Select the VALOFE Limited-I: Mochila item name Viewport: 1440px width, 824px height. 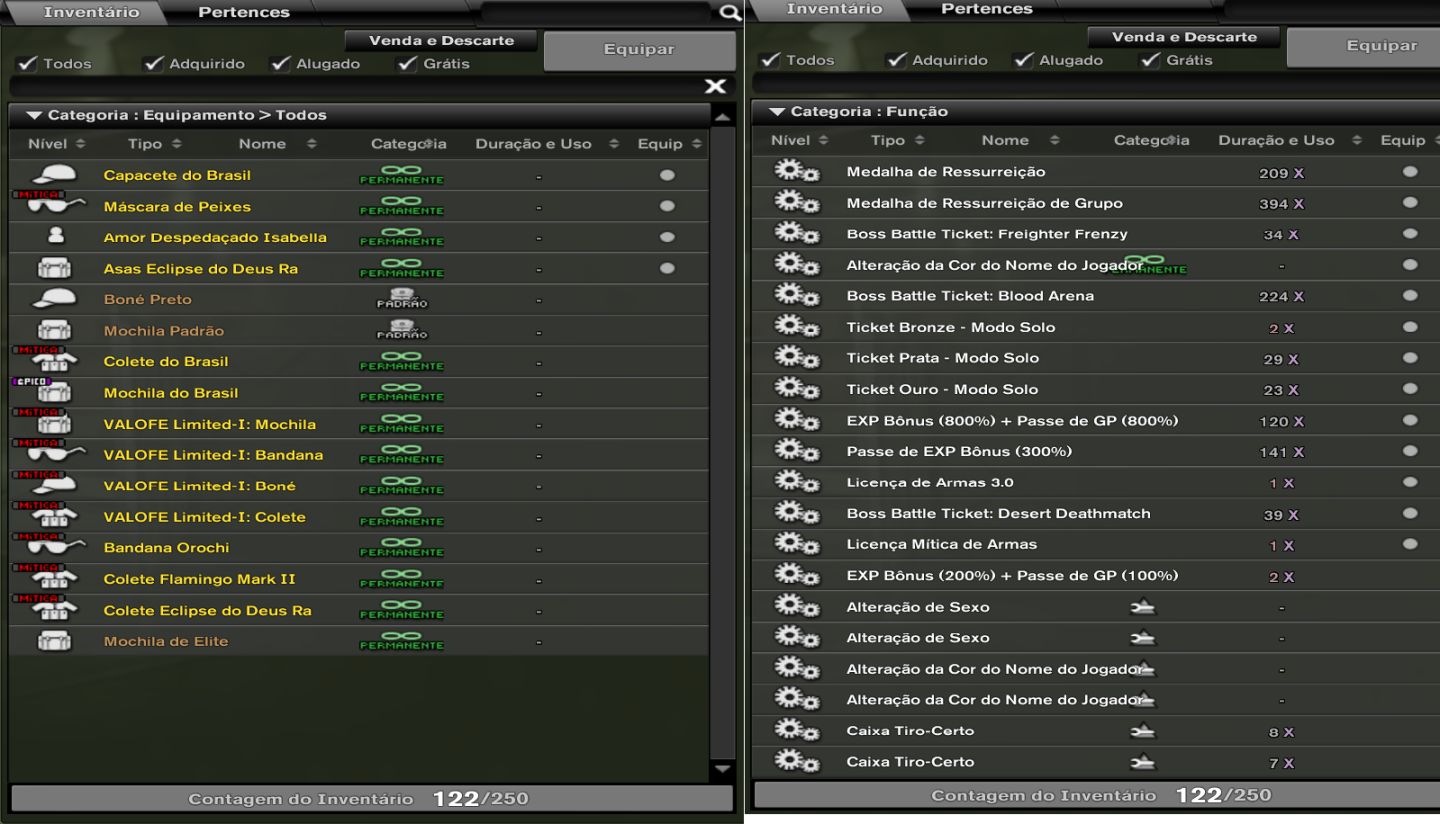(210, 424)
